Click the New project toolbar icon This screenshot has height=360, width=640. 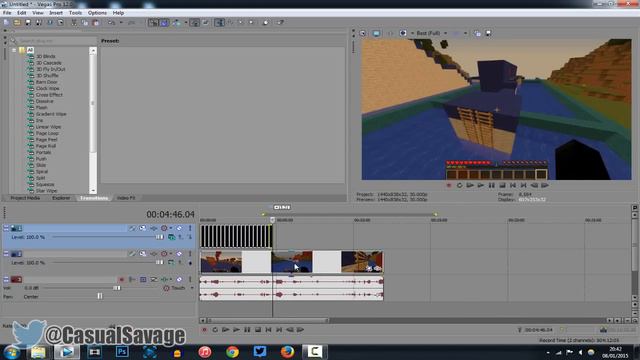[6, 22]
